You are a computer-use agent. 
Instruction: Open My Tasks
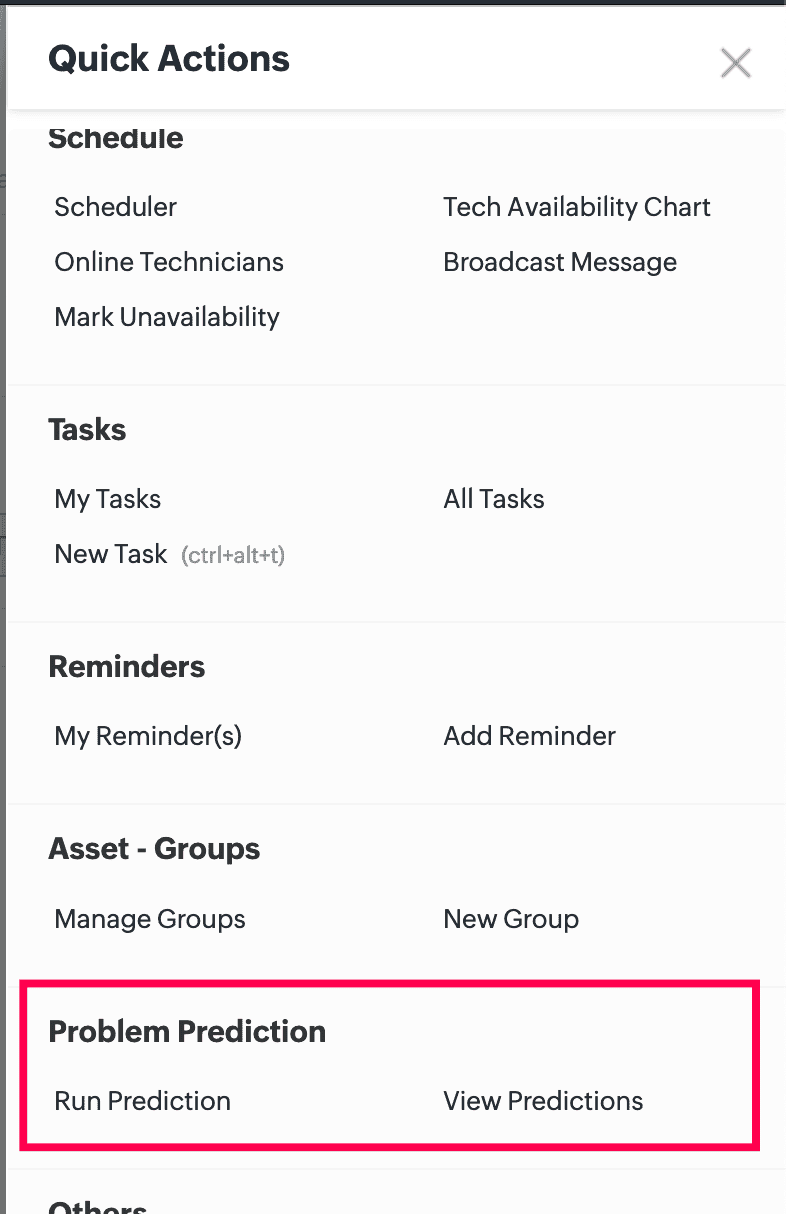[107, 499]
